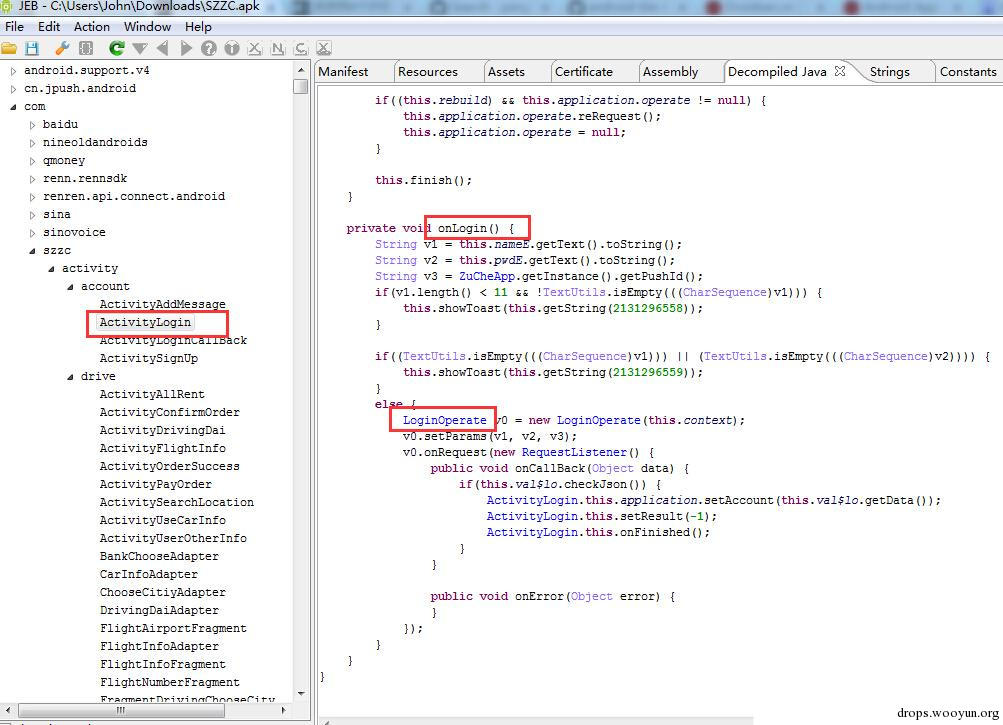Click the question mark help icon
Image resolution: width=1003 pixels, height=725 pixels.
click(x=209, y=48)
